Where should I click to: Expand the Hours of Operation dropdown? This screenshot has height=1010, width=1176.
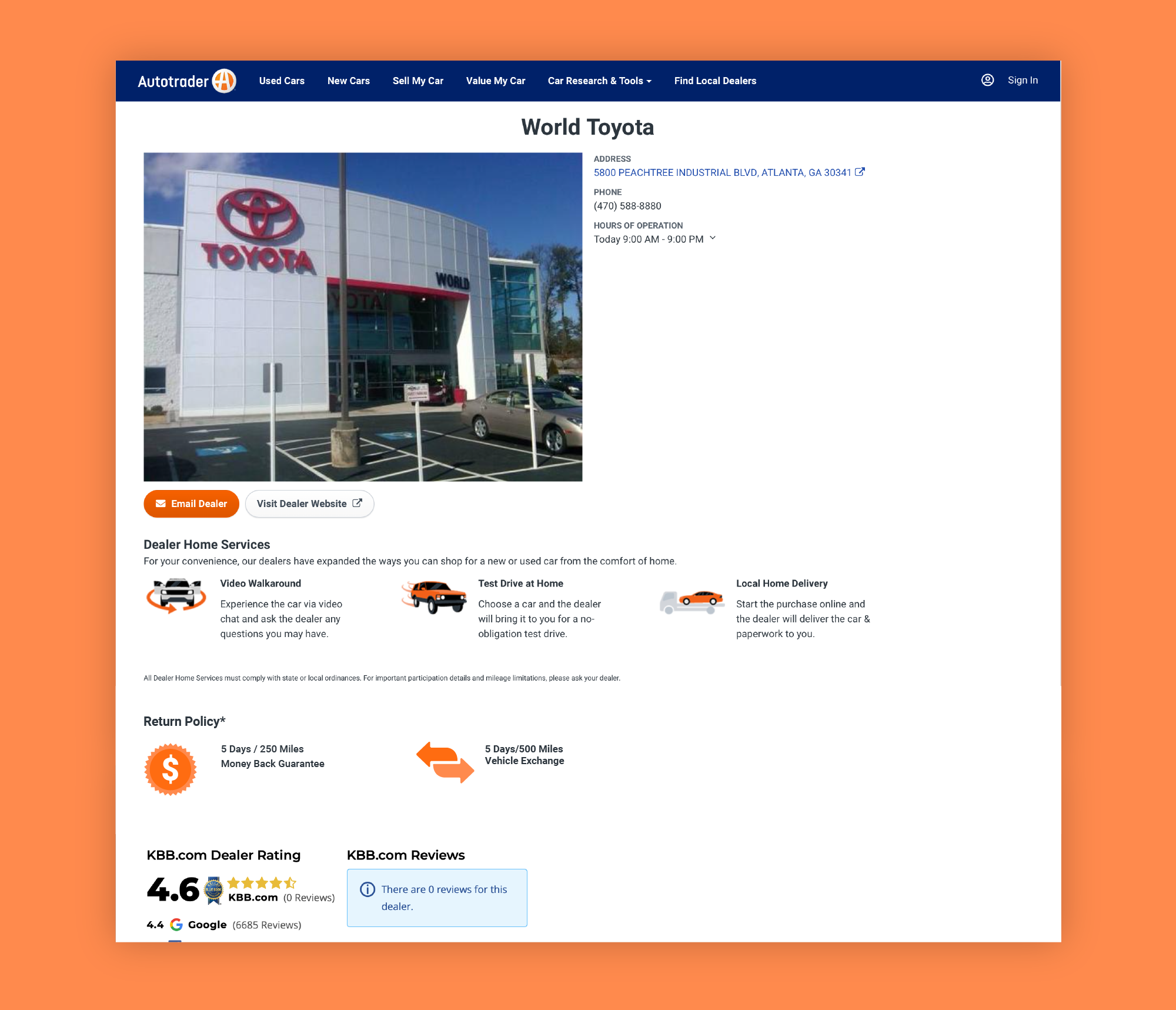(714, 239)
